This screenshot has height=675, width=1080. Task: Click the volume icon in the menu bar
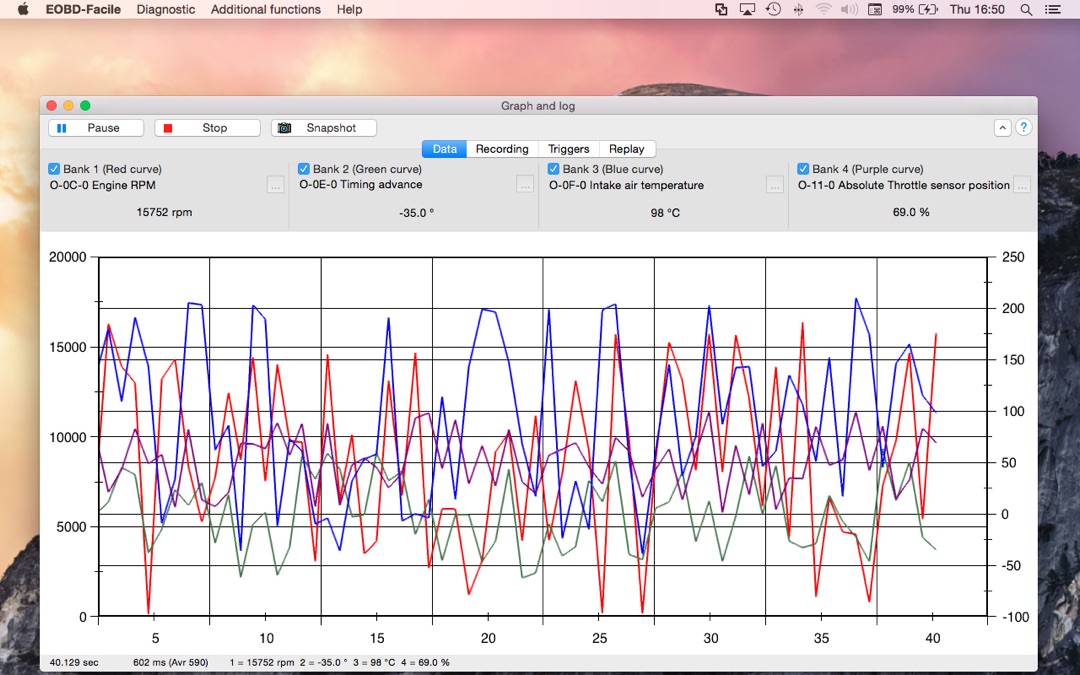pyautogui.click(x=849, y=9)
